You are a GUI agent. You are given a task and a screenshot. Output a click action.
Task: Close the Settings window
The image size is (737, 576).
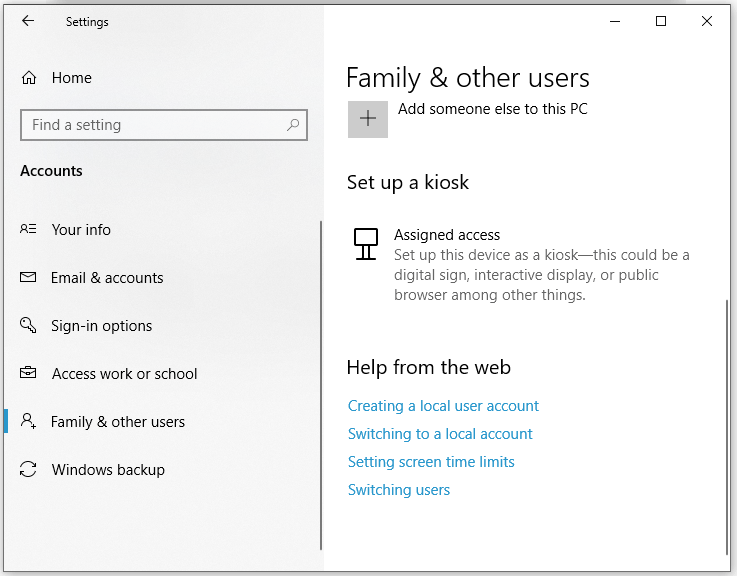pos(706,21)
